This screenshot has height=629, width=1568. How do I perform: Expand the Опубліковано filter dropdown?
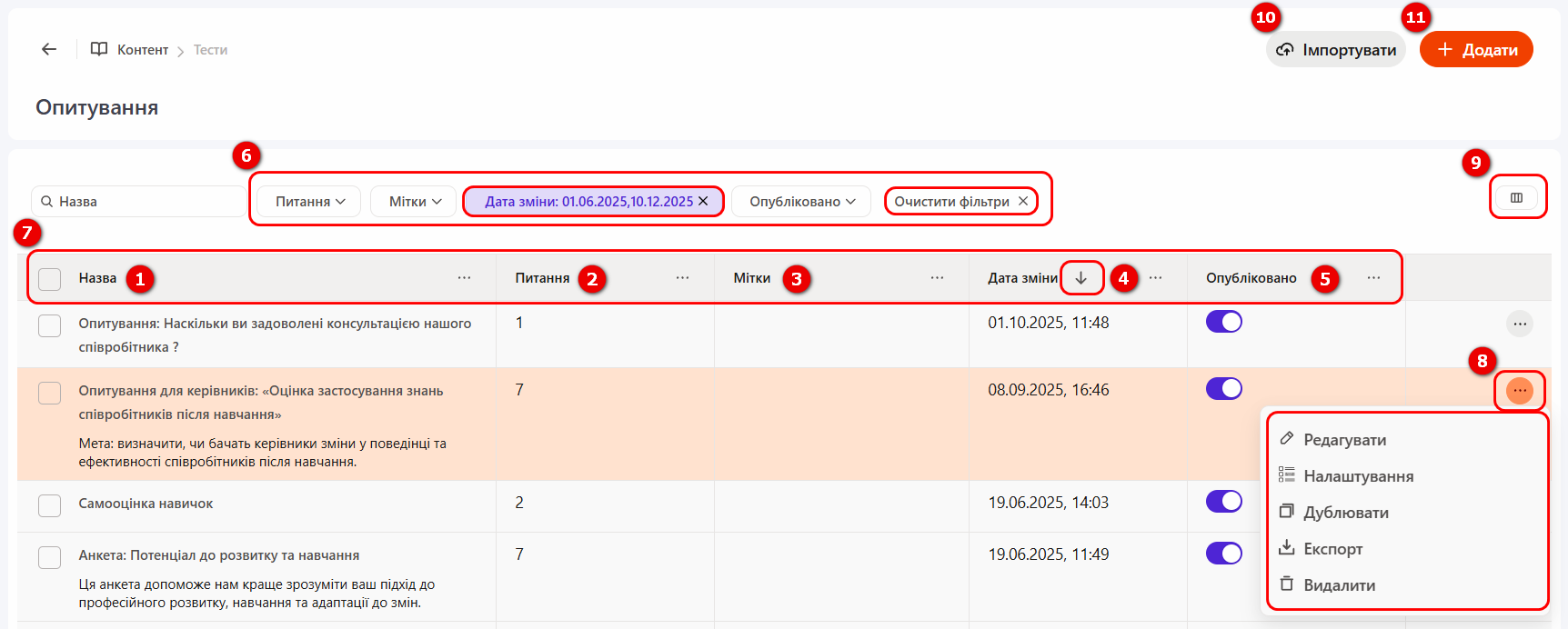click(801, 201)
